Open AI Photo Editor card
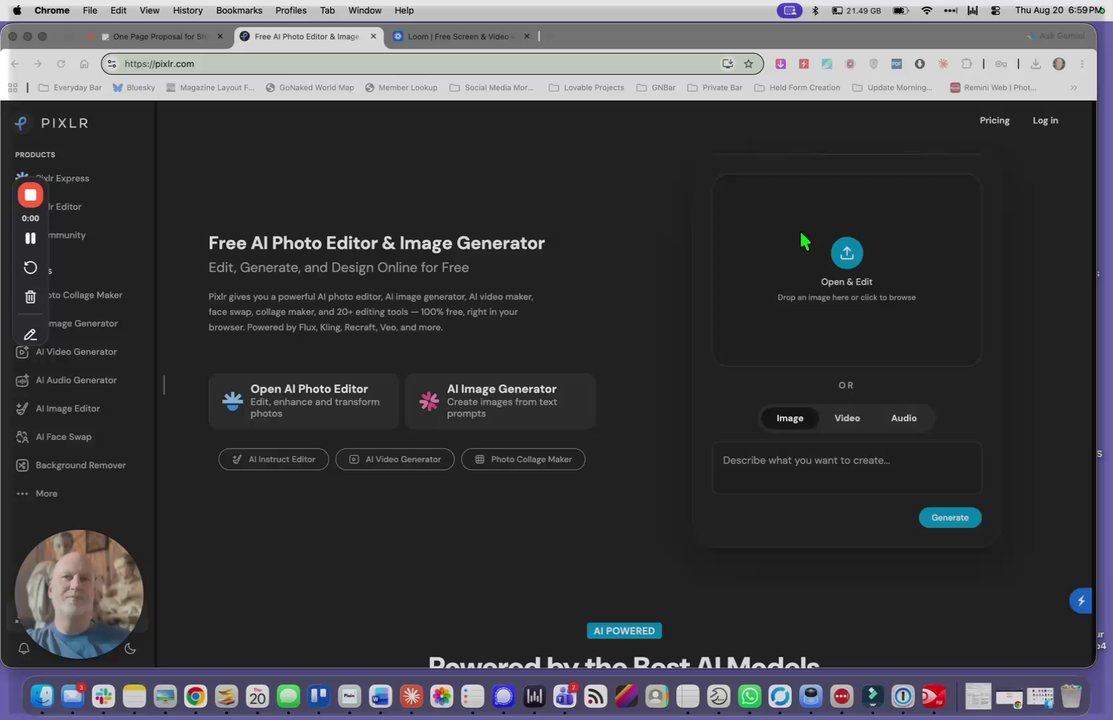Screen dimensions: 1113x720 point(303,401)
